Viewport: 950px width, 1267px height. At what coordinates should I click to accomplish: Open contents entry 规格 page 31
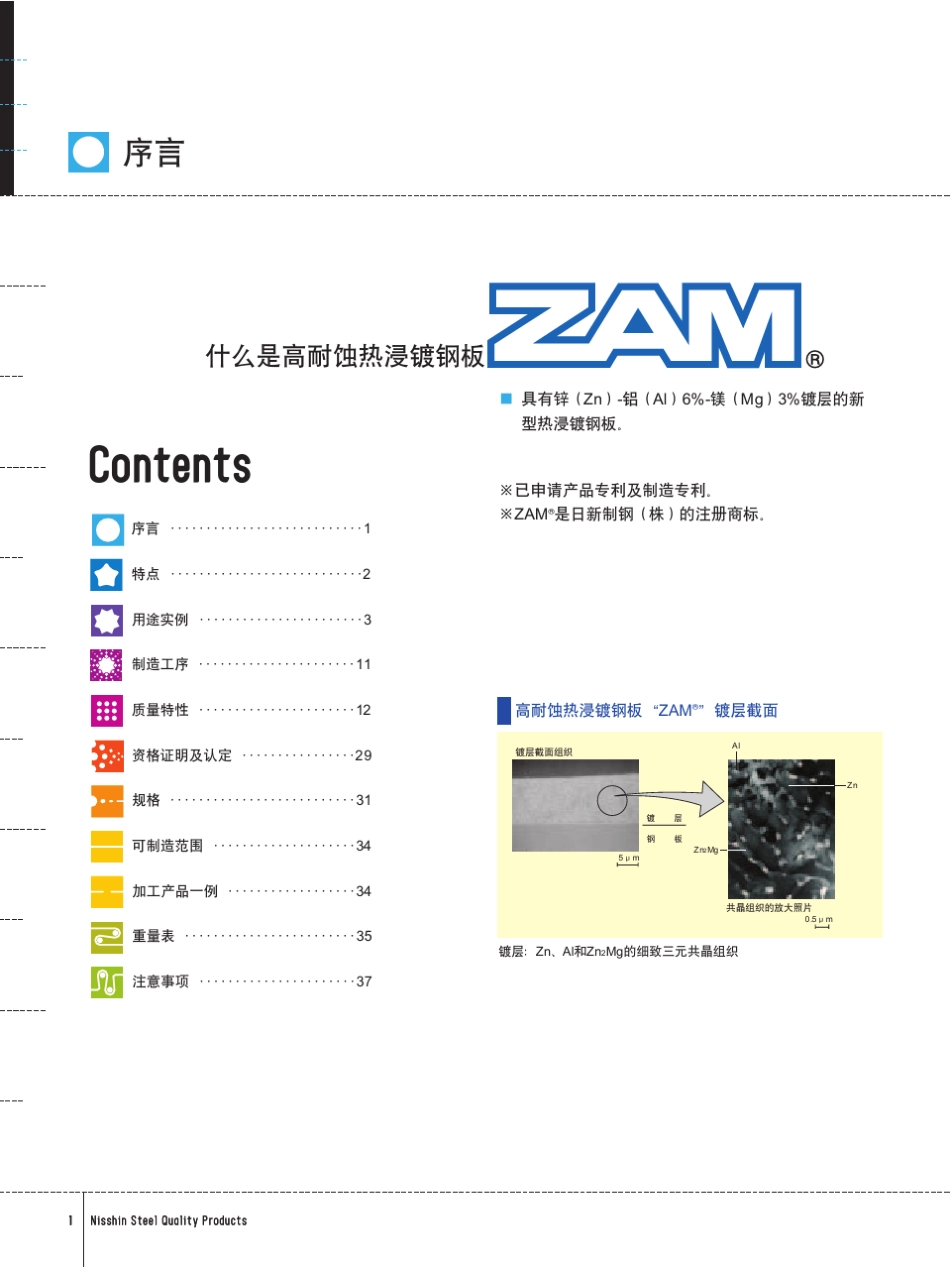click(x=251, y=800)
